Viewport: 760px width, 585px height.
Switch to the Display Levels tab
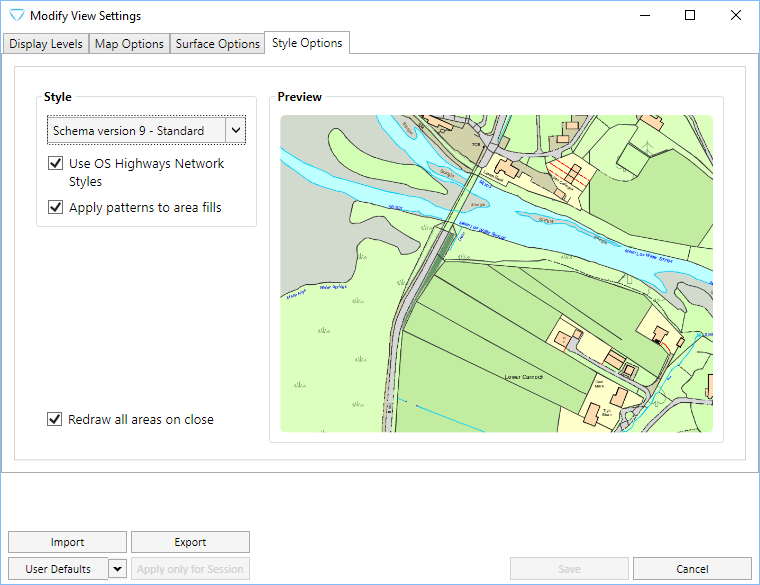click(45, 44)
